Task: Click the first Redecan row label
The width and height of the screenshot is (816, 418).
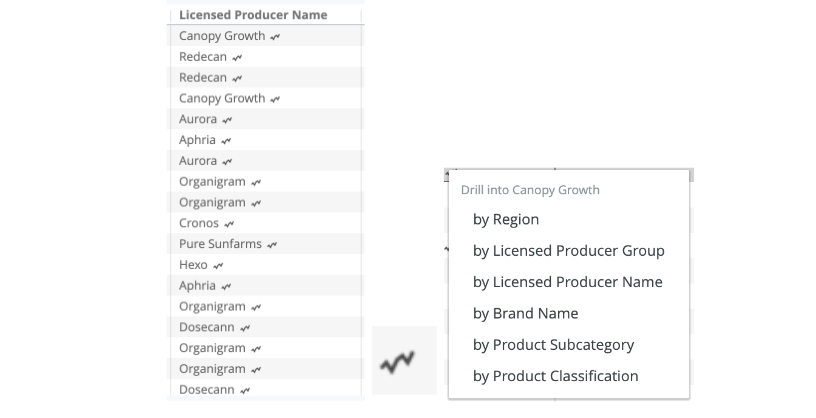Action: click(203, 57)
